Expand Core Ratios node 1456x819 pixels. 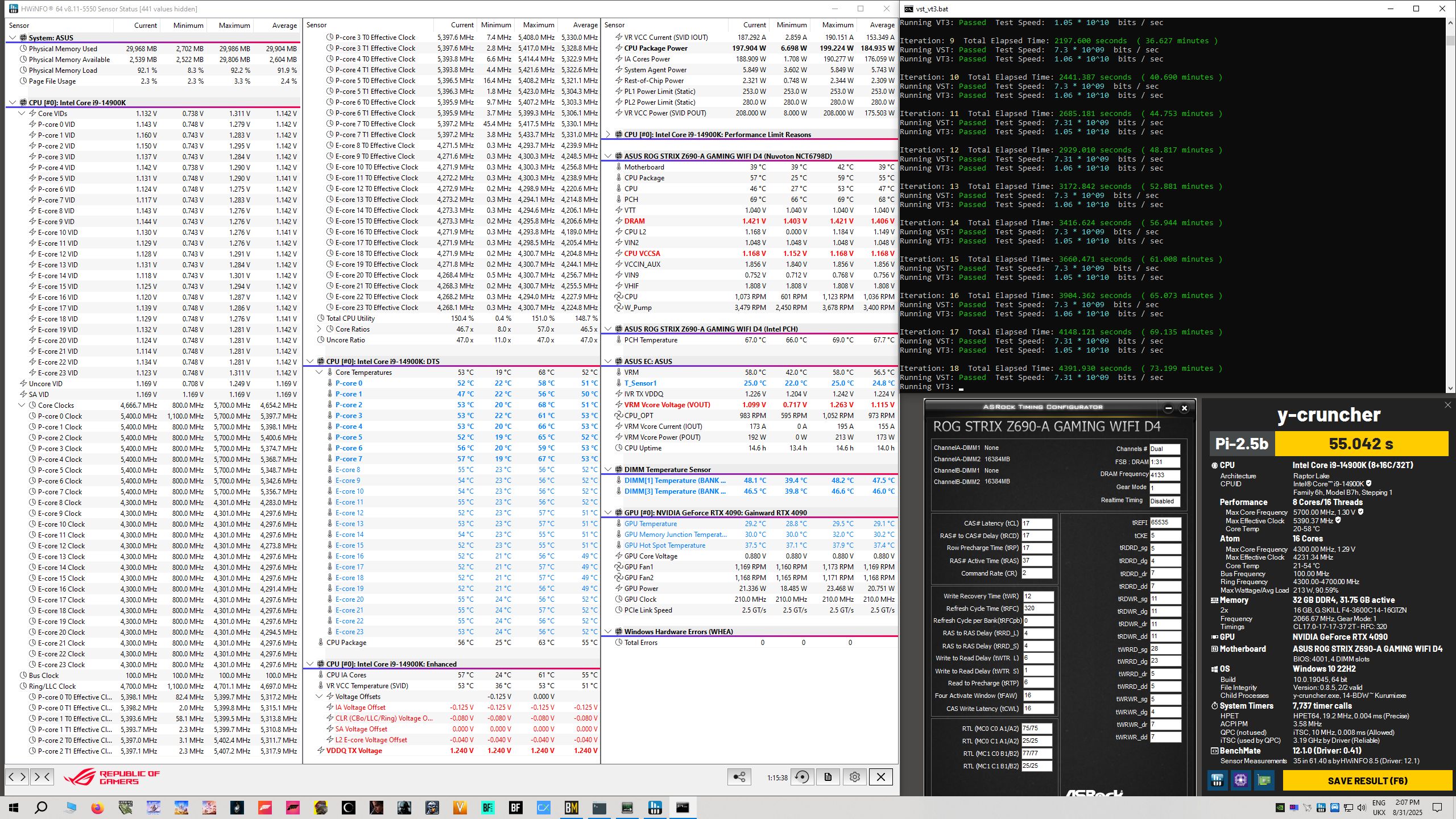[319, 329]
